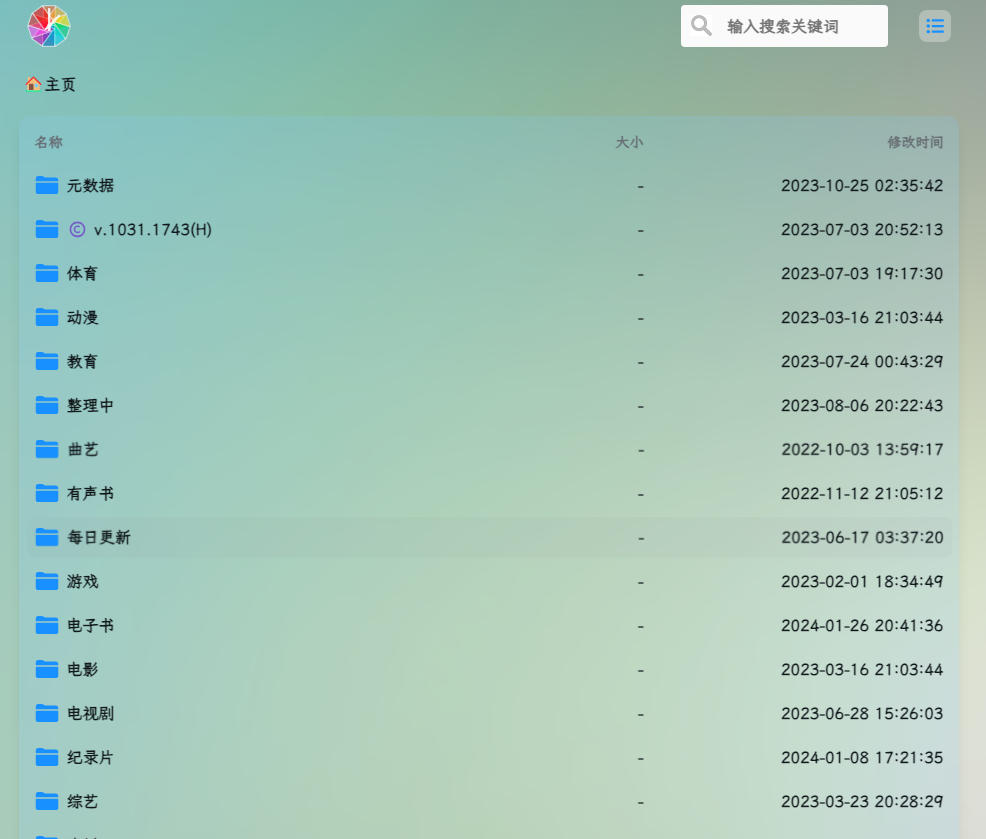The image size is (986, 839).
Task: Open the 元数据 folder icon
Action: (x=47, y=185)
